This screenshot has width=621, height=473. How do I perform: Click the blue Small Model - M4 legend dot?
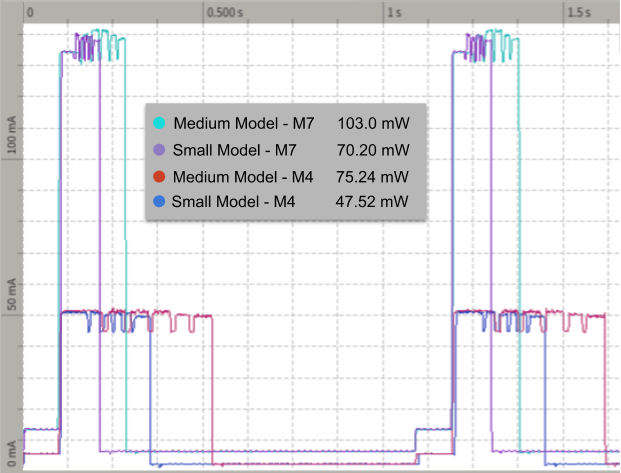[x=159, y=202]
